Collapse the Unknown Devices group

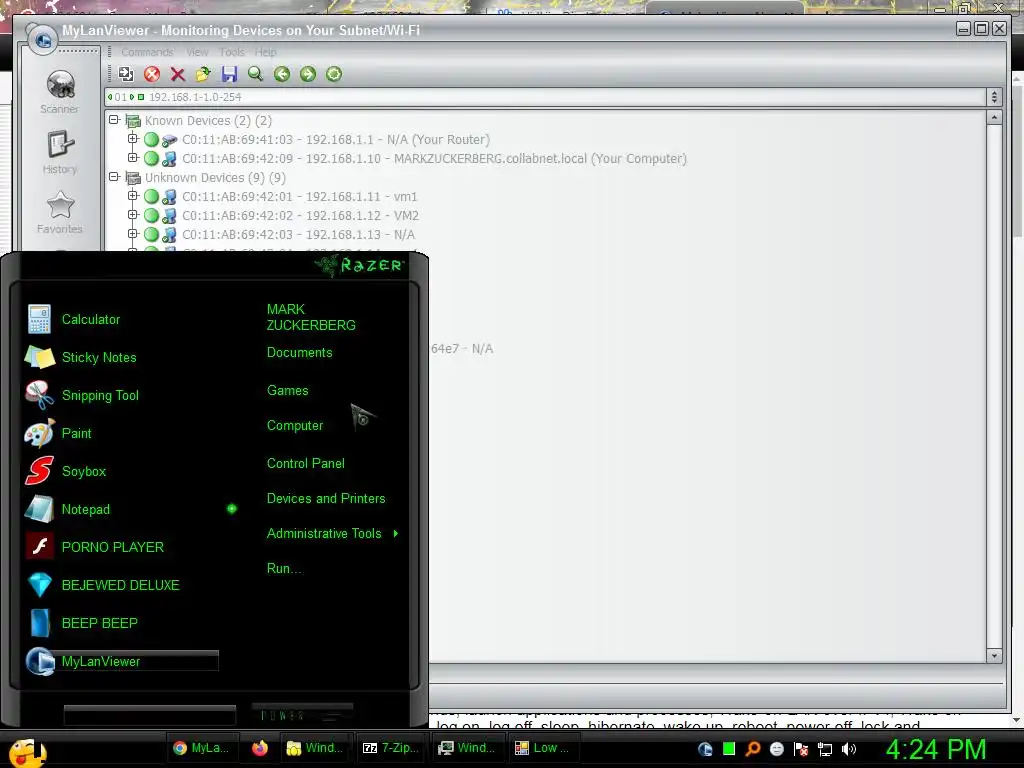click(x=114, y=176)
